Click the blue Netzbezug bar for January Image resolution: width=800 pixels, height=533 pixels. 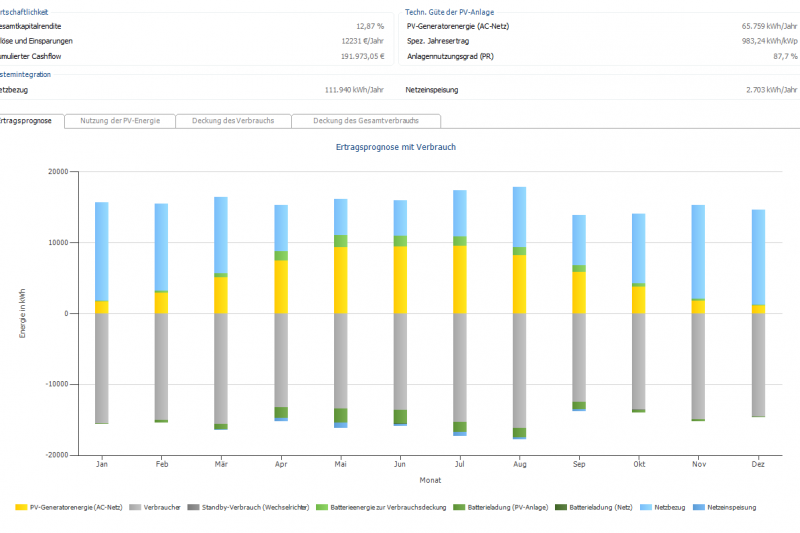[x=102, y=250]
